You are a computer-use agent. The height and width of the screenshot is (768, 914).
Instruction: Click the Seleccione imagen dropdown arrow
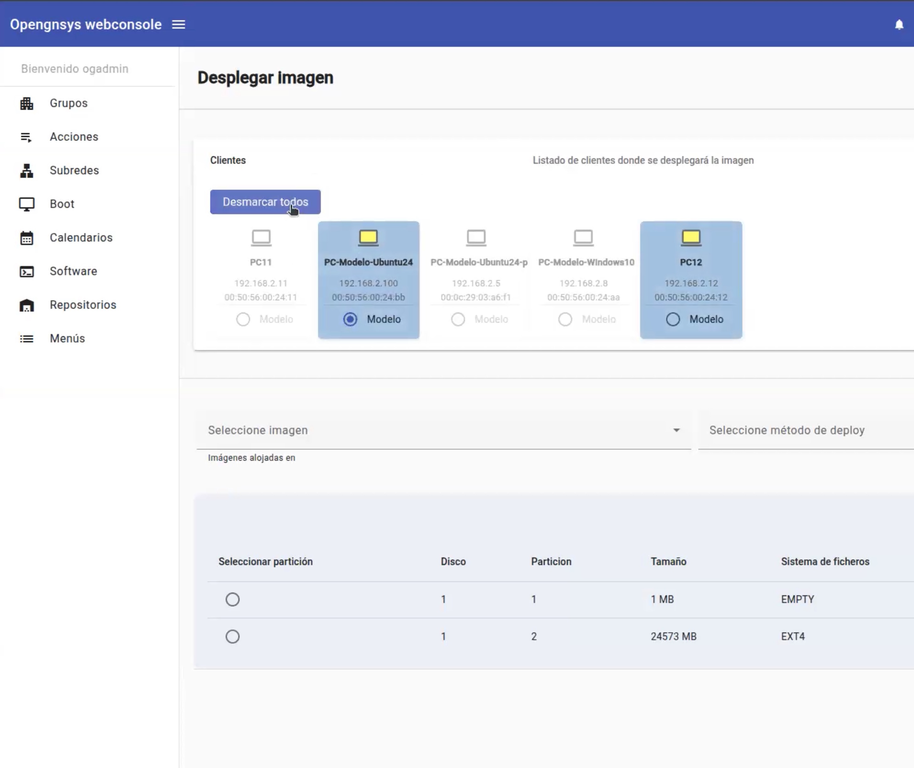click(676, 430)
